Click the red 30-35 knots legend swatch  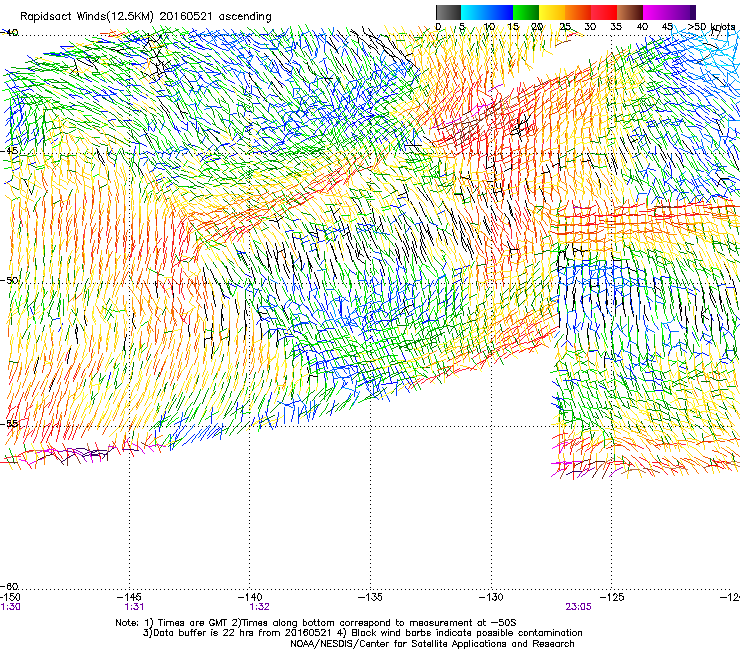[x=604, y=12]
